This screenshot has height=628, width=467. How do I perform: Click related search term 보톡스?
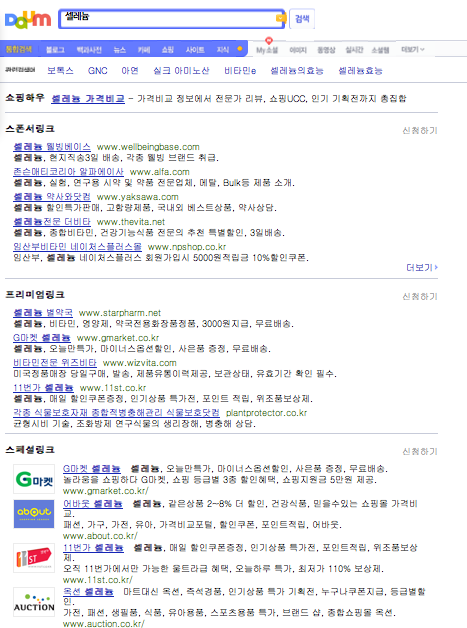60,71
